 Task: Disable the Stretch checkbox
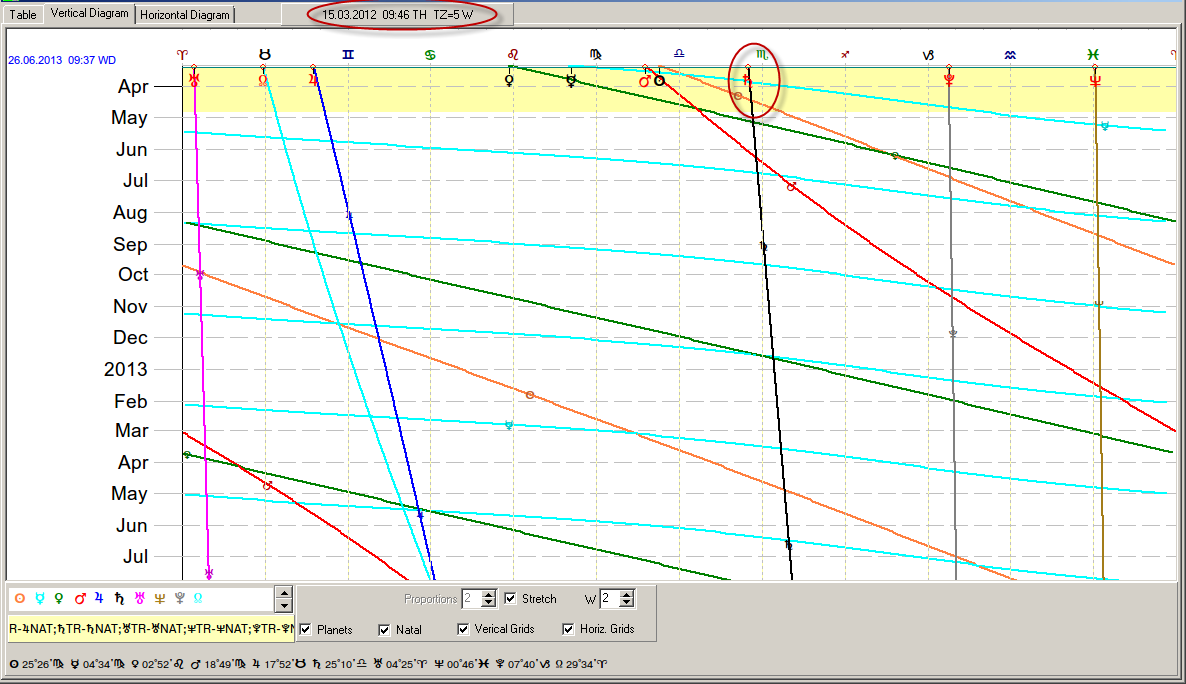tap(511, 599)
